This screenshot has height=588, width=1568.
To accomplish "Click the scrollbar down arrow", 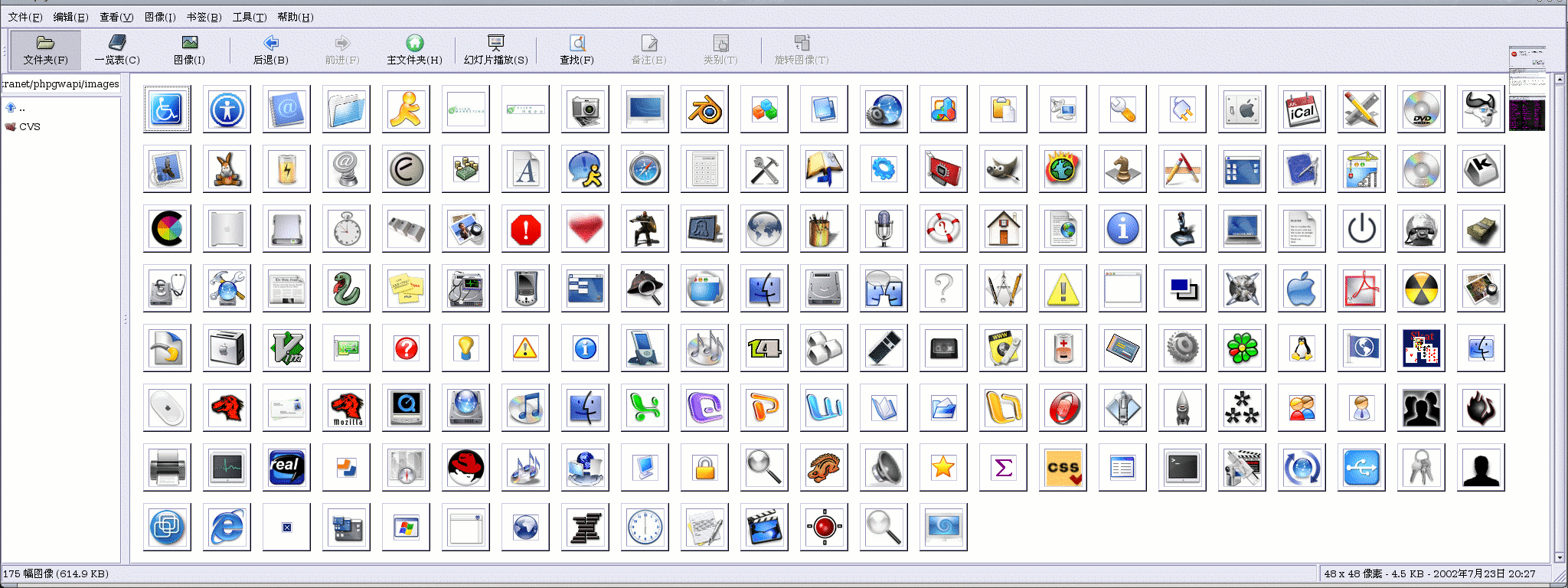I will click(x=1559, y=557).
